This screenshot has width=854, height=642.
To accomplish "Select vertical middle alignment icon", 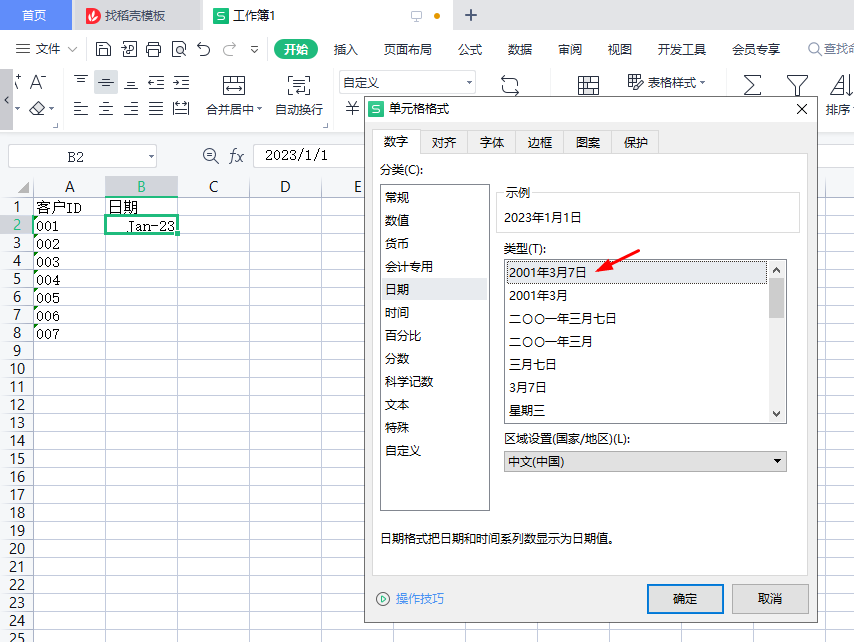I will (x=106, y=82).
